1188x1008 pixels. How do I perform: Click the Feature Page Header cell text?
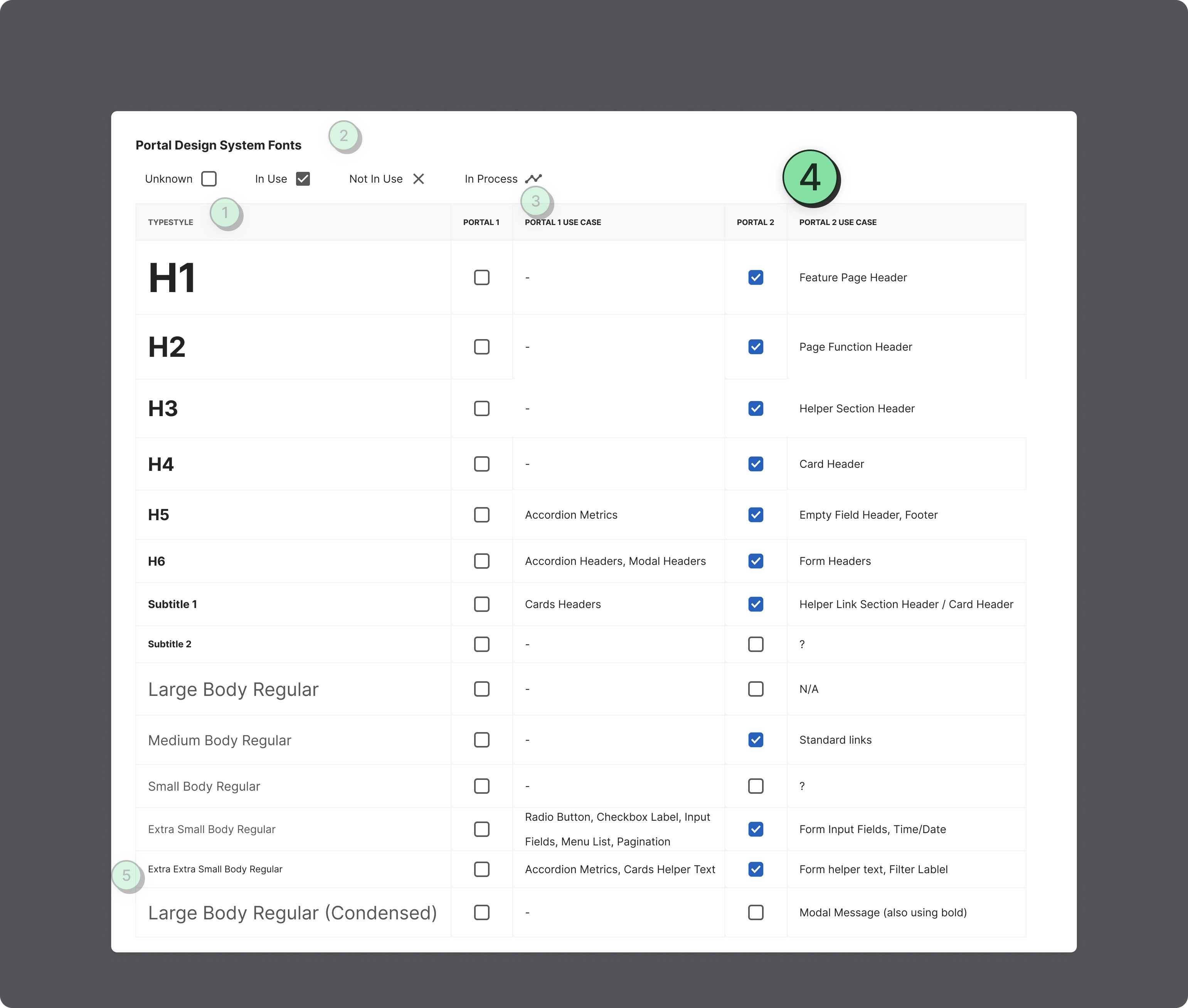[852, 278]
